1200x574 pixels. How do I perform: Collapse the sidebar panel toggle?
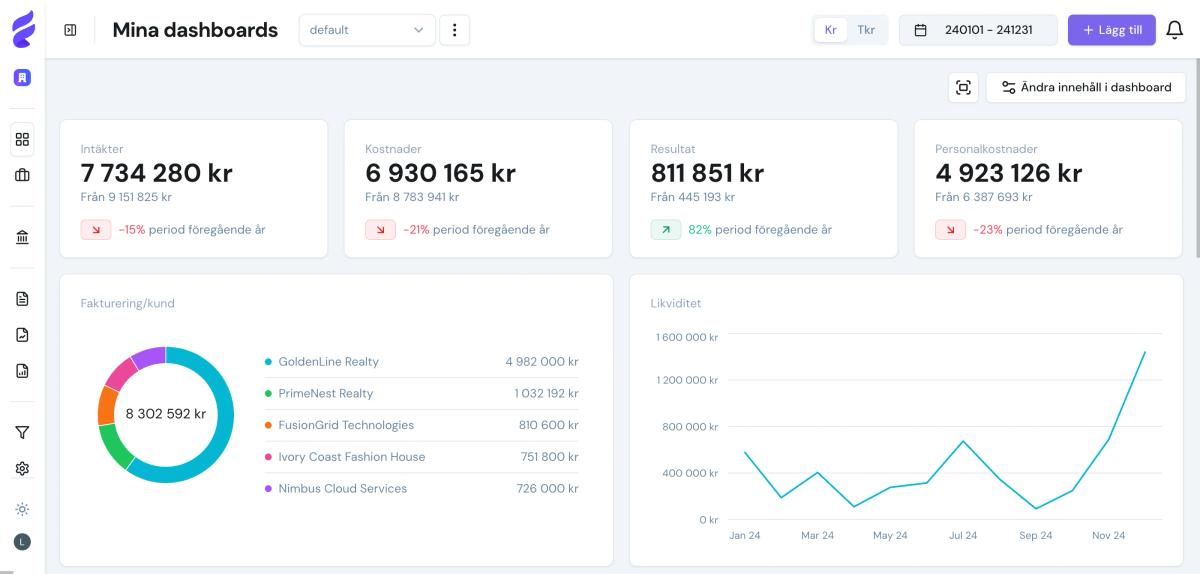[x=70, y=30]
